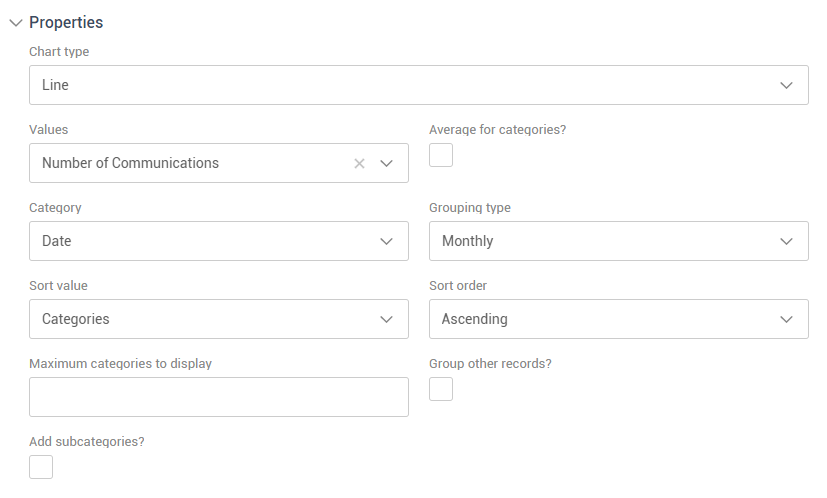The width and height of the screenshot is (827, 498).
Task: Click the Sort value chevron arrow
Action: tap(387, 319)
